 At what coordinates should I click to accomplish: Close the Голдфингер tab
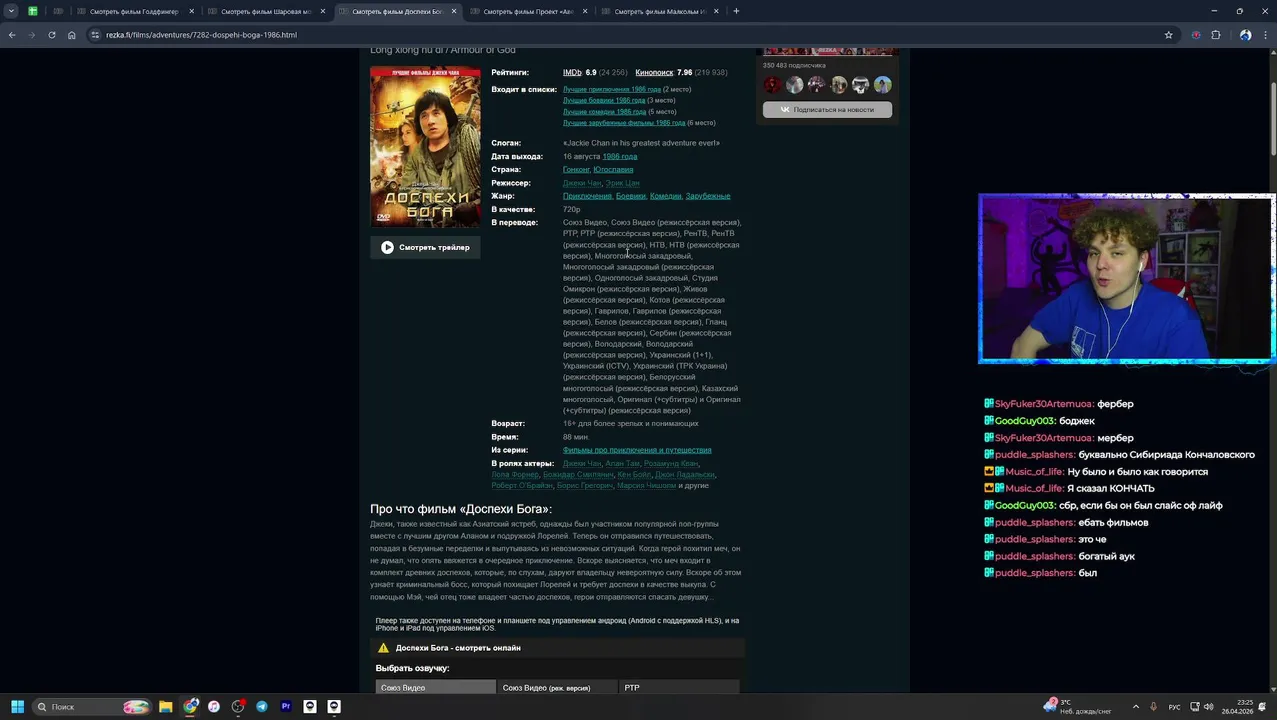(191, 11)
